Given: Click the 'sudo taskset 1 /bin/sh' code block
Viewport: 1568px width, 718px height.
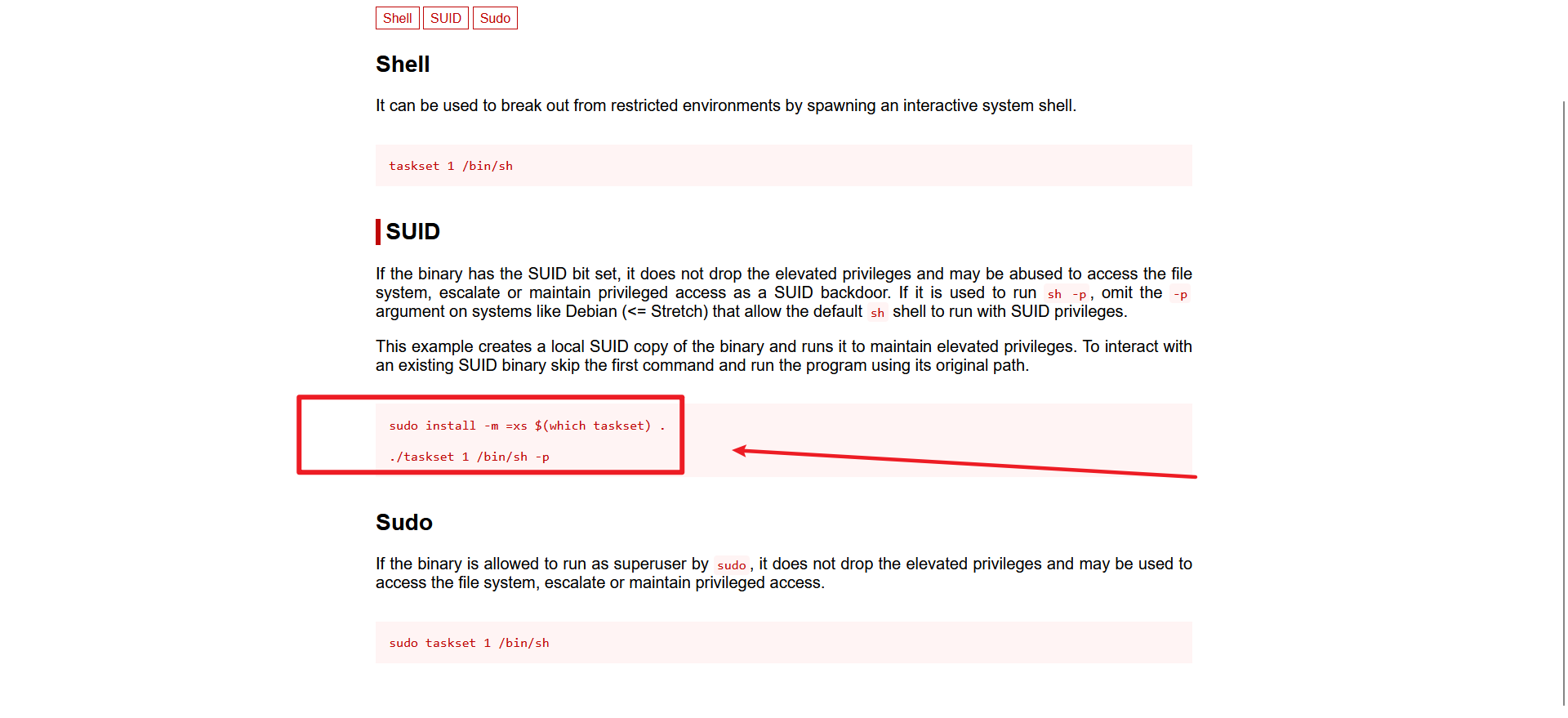Looking at the screenshot, I should [x=784, y=643].
